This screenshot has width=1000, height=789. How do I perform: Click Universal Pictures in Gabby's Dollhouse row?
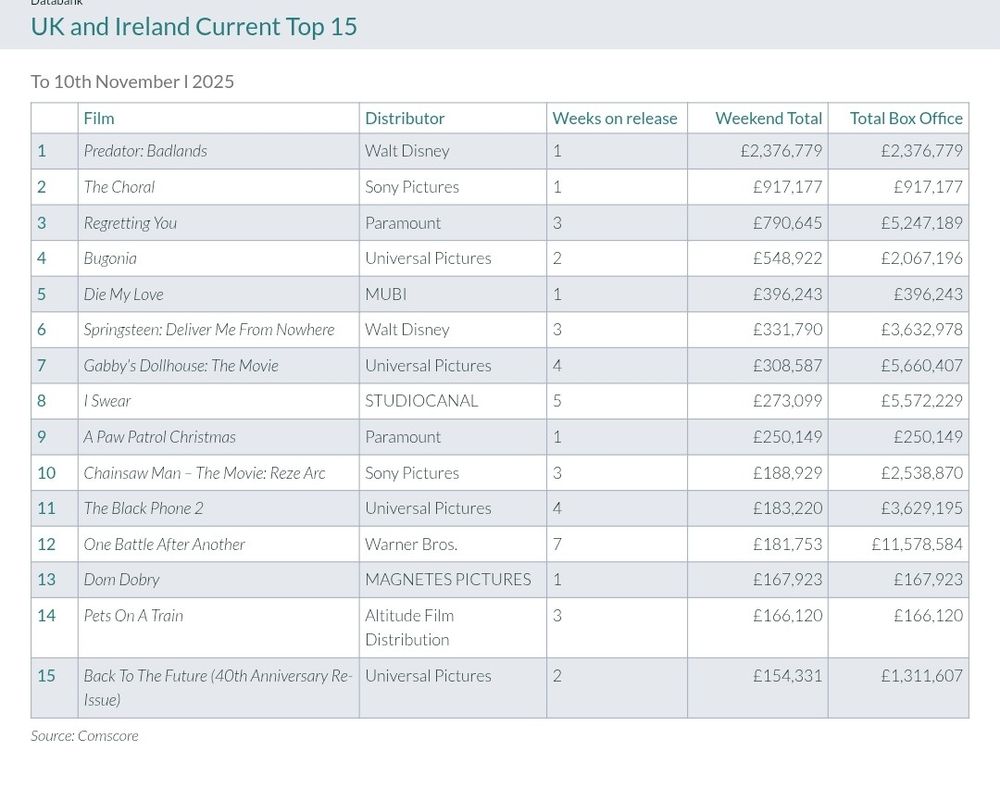[x=428, y=365]
